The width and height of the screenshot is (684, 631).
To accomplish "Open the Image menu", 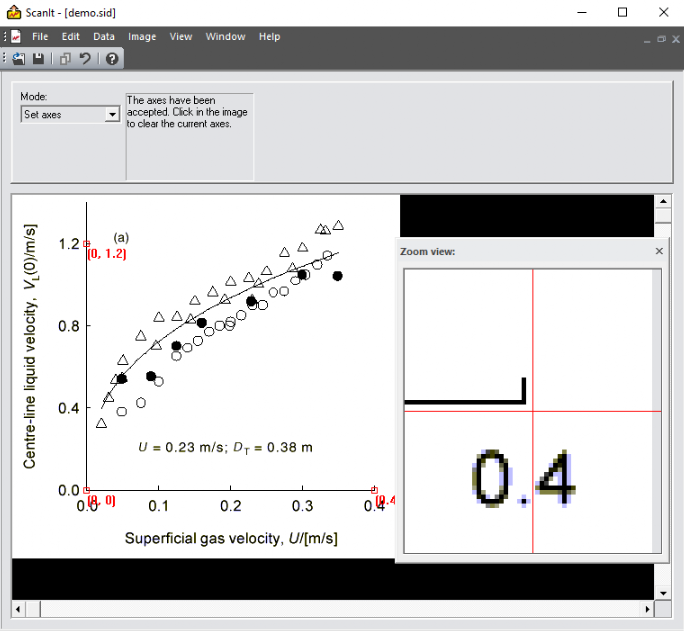I will pyautogui.click(x=142, y=37).
